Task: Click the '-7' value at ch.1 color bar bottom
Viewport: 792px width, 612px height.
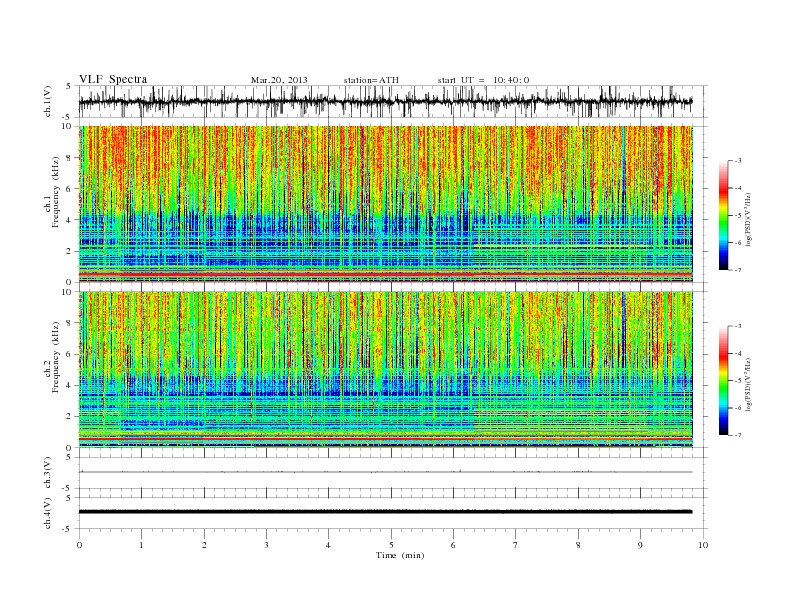Action: click(738, 270)
